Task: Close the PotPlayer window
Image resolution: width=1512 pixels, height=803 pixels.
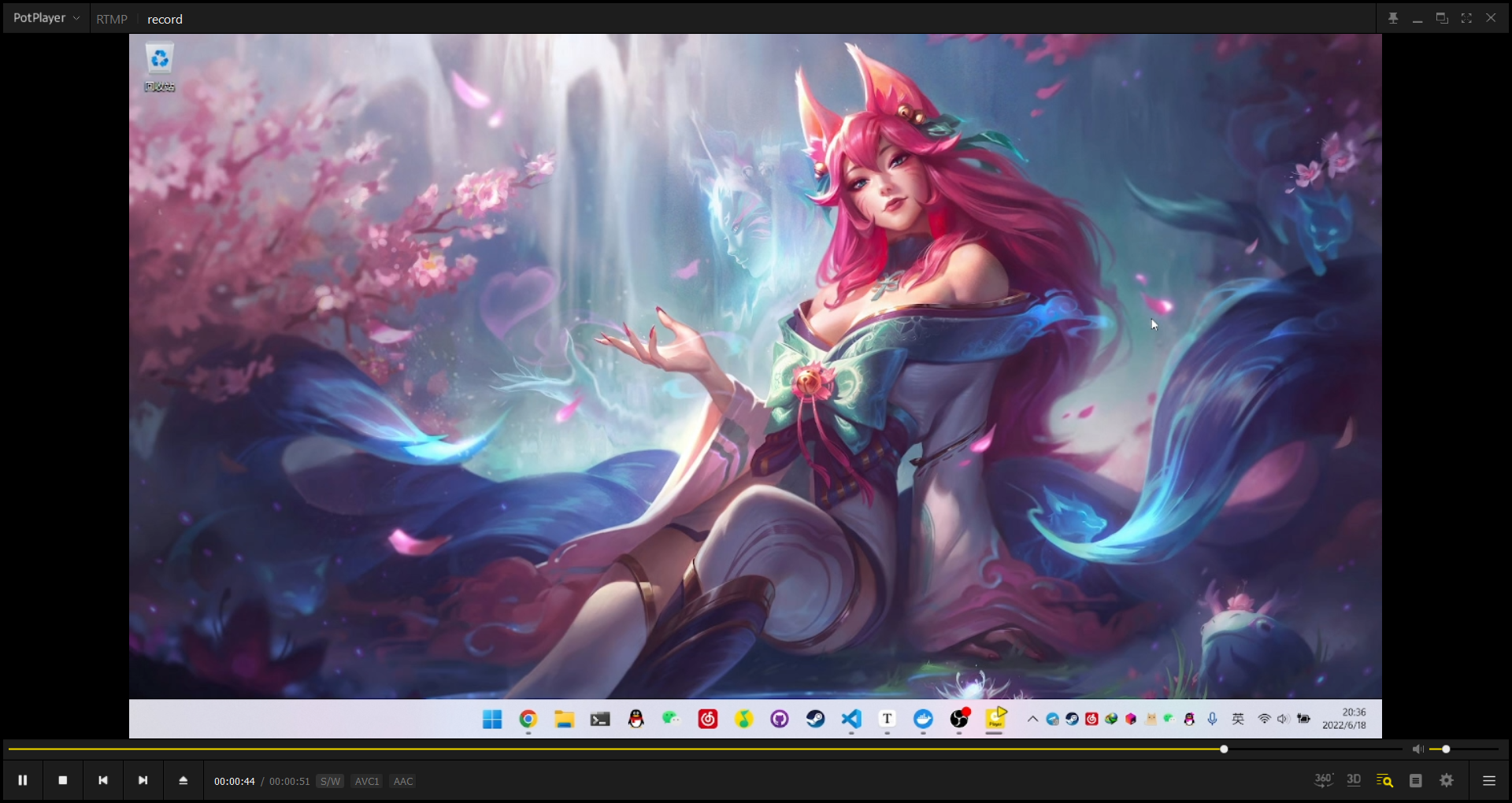Action: click(x=1491, y=18)
